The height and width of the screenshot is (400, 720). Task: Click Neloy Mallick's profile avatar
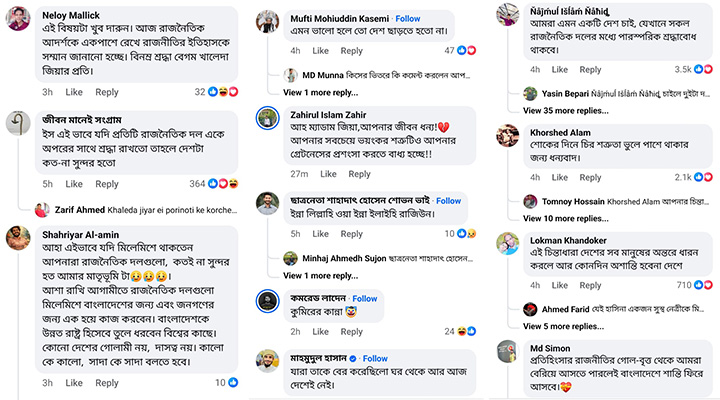pos(18,21)
